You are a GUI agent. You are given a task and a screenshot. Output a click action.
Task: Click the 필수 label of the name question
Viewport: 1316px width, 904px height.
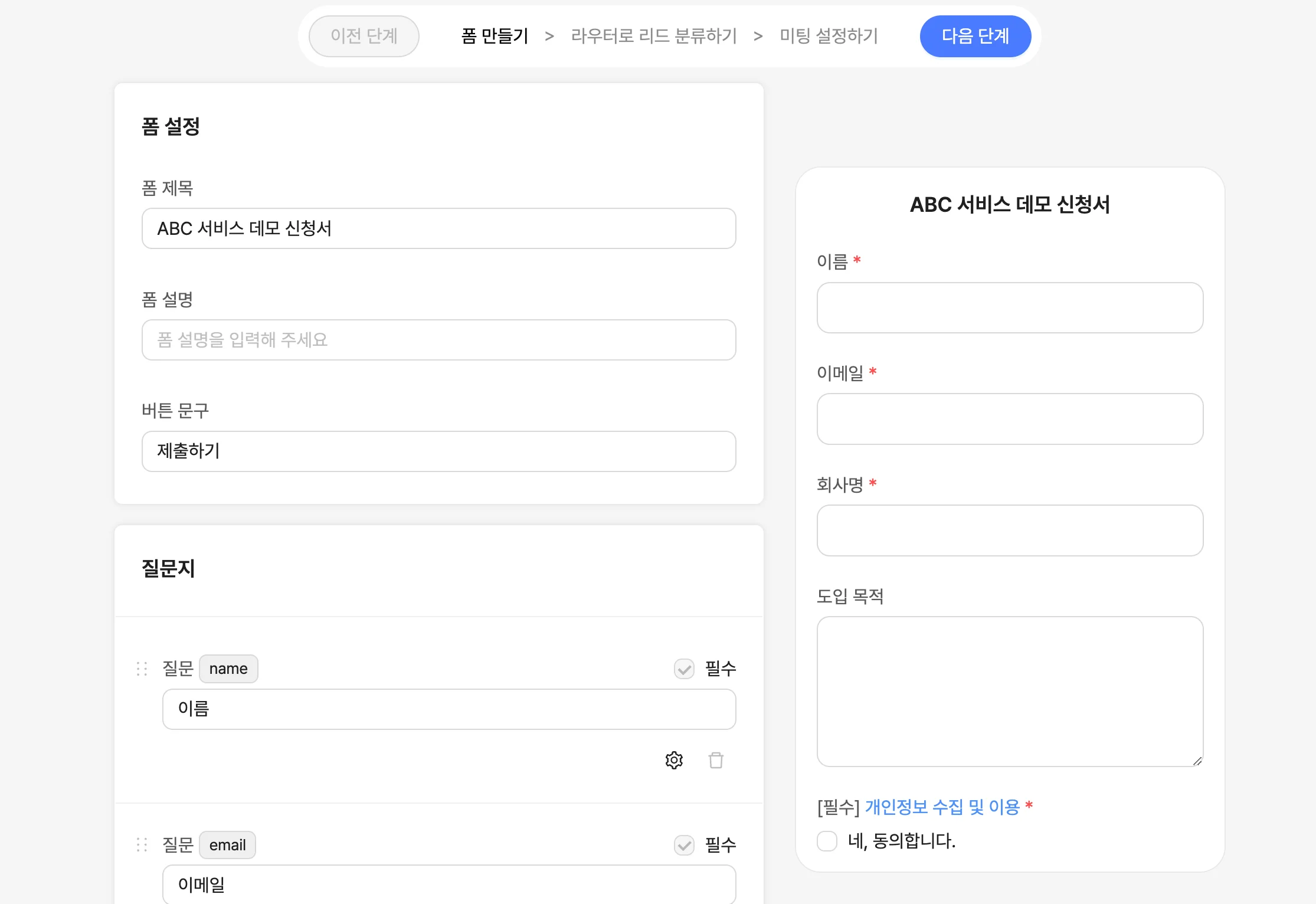721,669
